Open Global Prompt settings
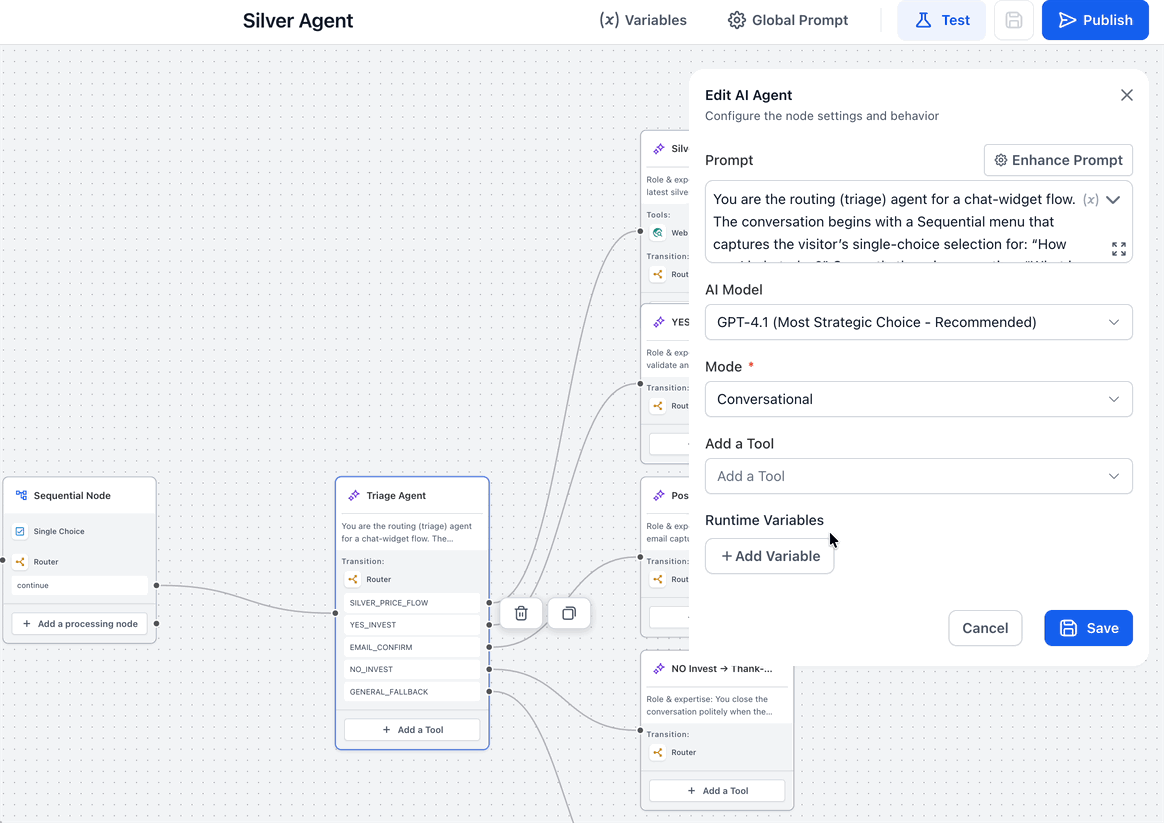This screenshot has width=1164, height=823. coord(788,20)
